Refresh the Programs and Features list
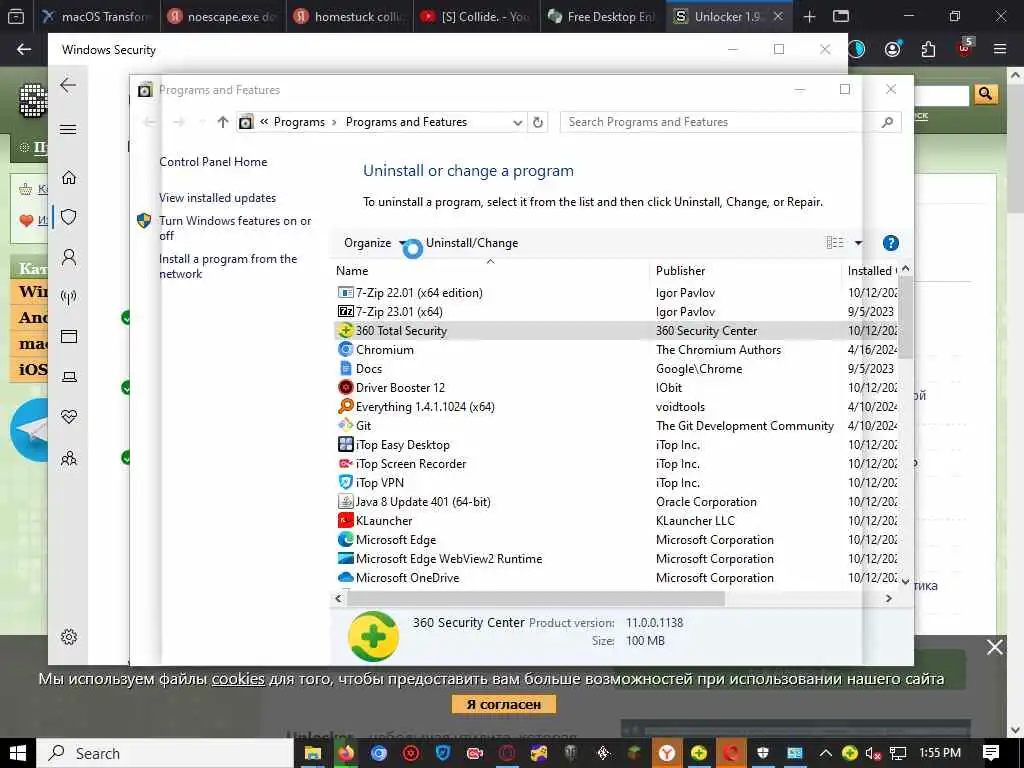Viewport: 1024px width, 768px height. point(537,122)
